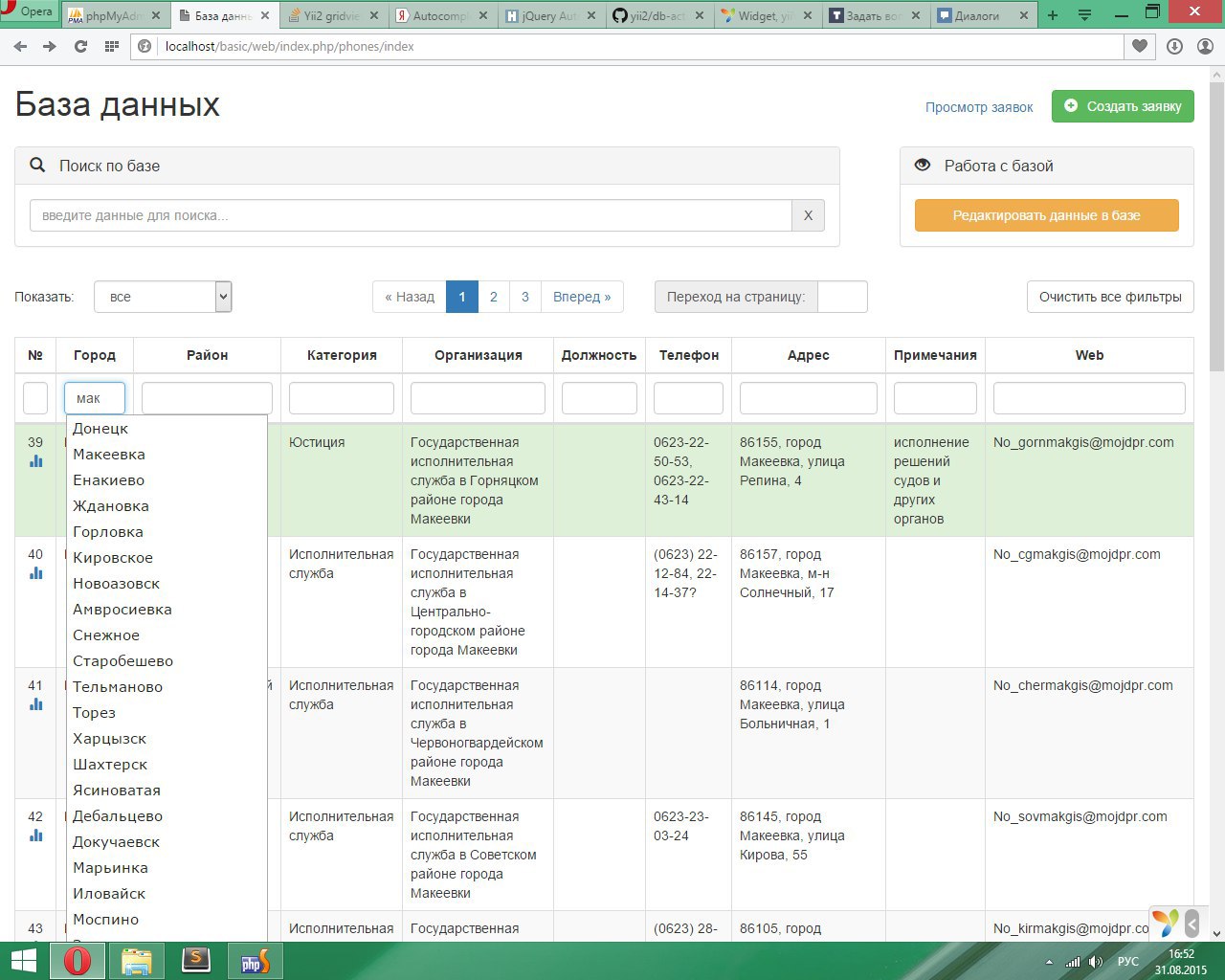This screenshot has height=980, width=1225.
Task: Click the statistics bar-chart icon in row 39
Action: tap(36, 461)
